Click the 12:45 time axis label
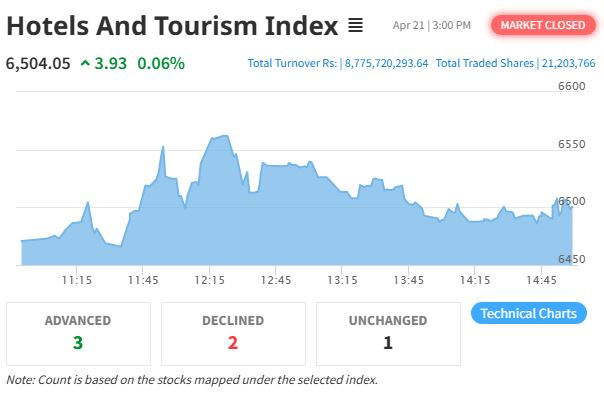Screen dimensions: 604x409 tap(276, 280)
